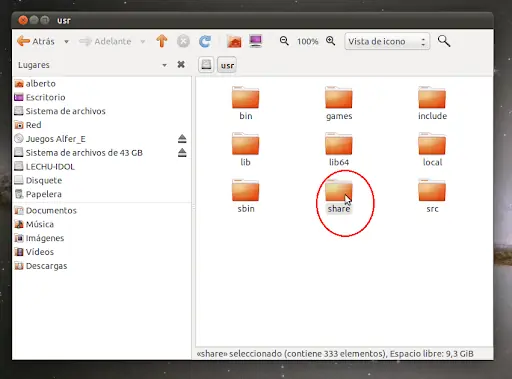The image size is (512, 379).
Task: Click the Adelante forward button
Action: click(106, 42)
